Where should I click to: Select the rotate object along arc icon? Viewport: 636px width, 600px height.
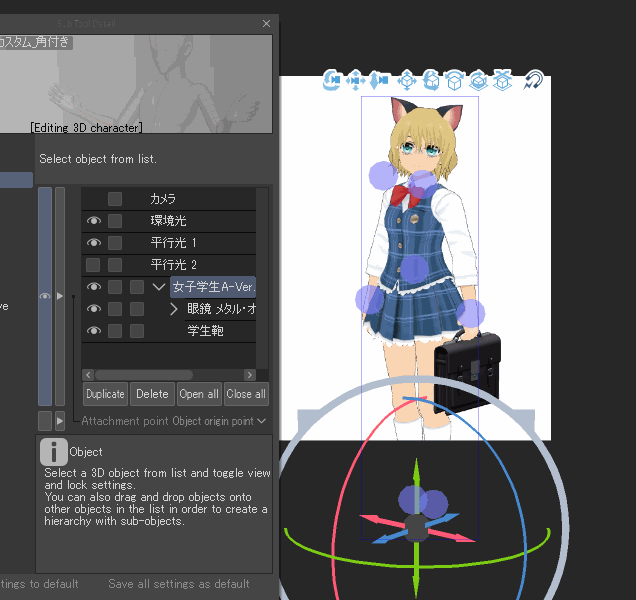coord(454,80)
